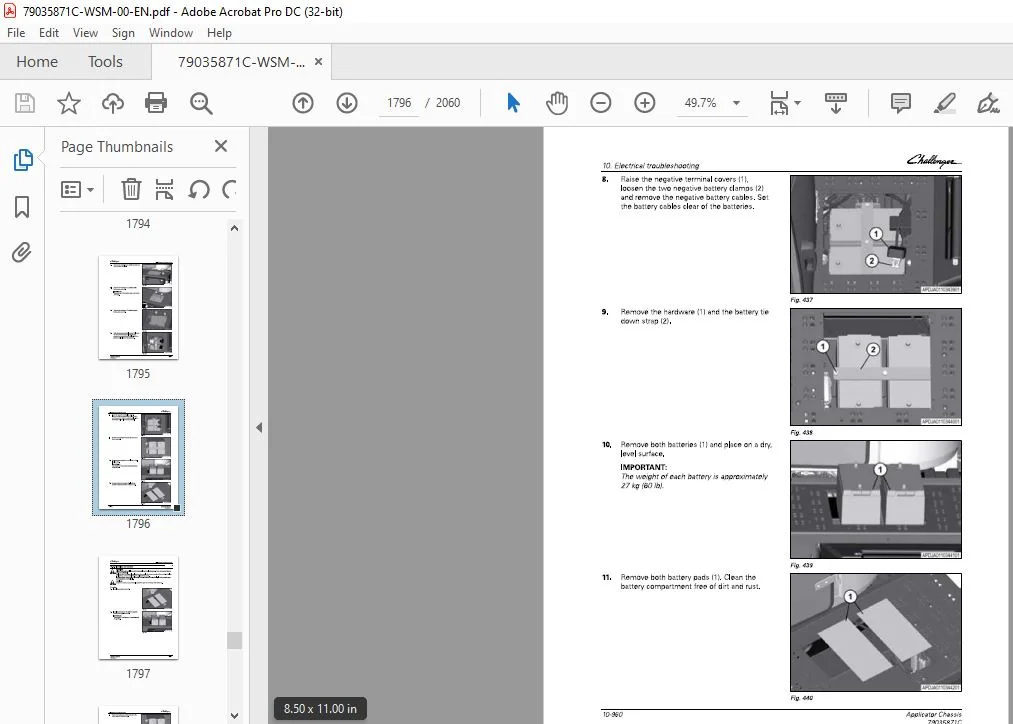
Task: Collapse navigation pane with side arrow
Action: tap(259, 428)
